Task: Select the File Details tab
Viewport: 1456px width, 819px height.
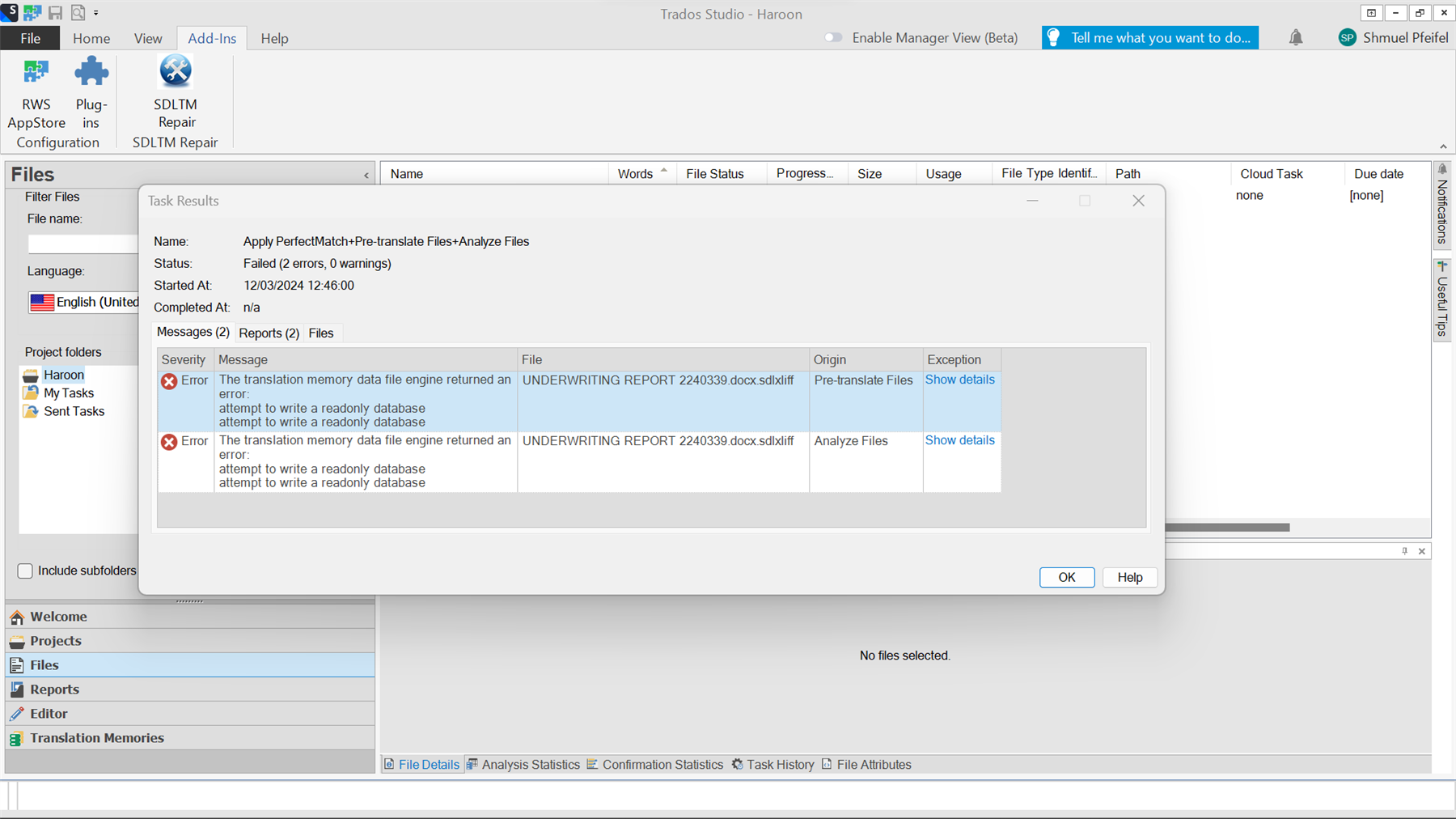Action: click(x=421, y=764)
